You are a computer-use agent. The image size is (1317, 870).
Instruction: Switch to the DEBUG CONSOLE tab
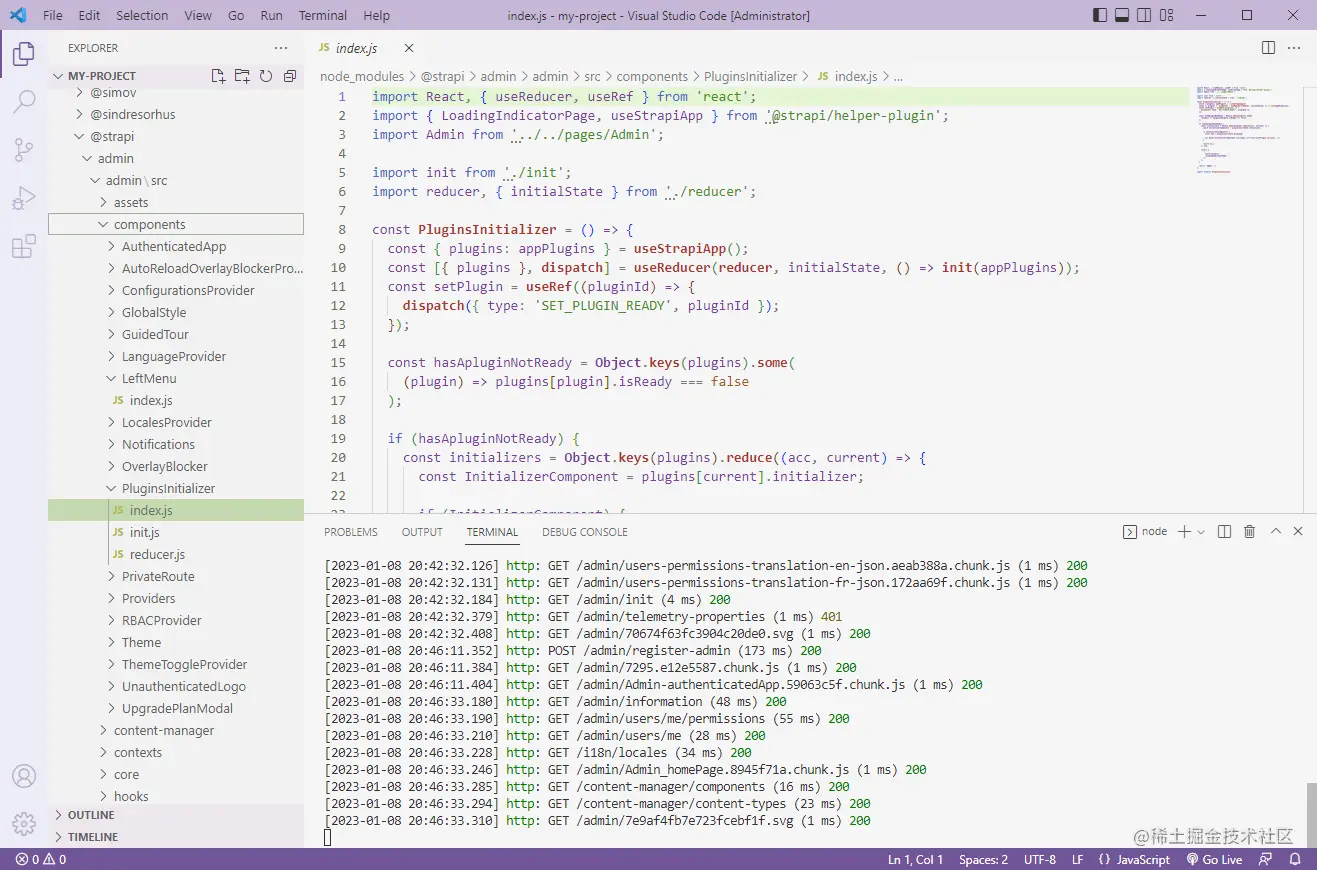(x=585, y=532)
